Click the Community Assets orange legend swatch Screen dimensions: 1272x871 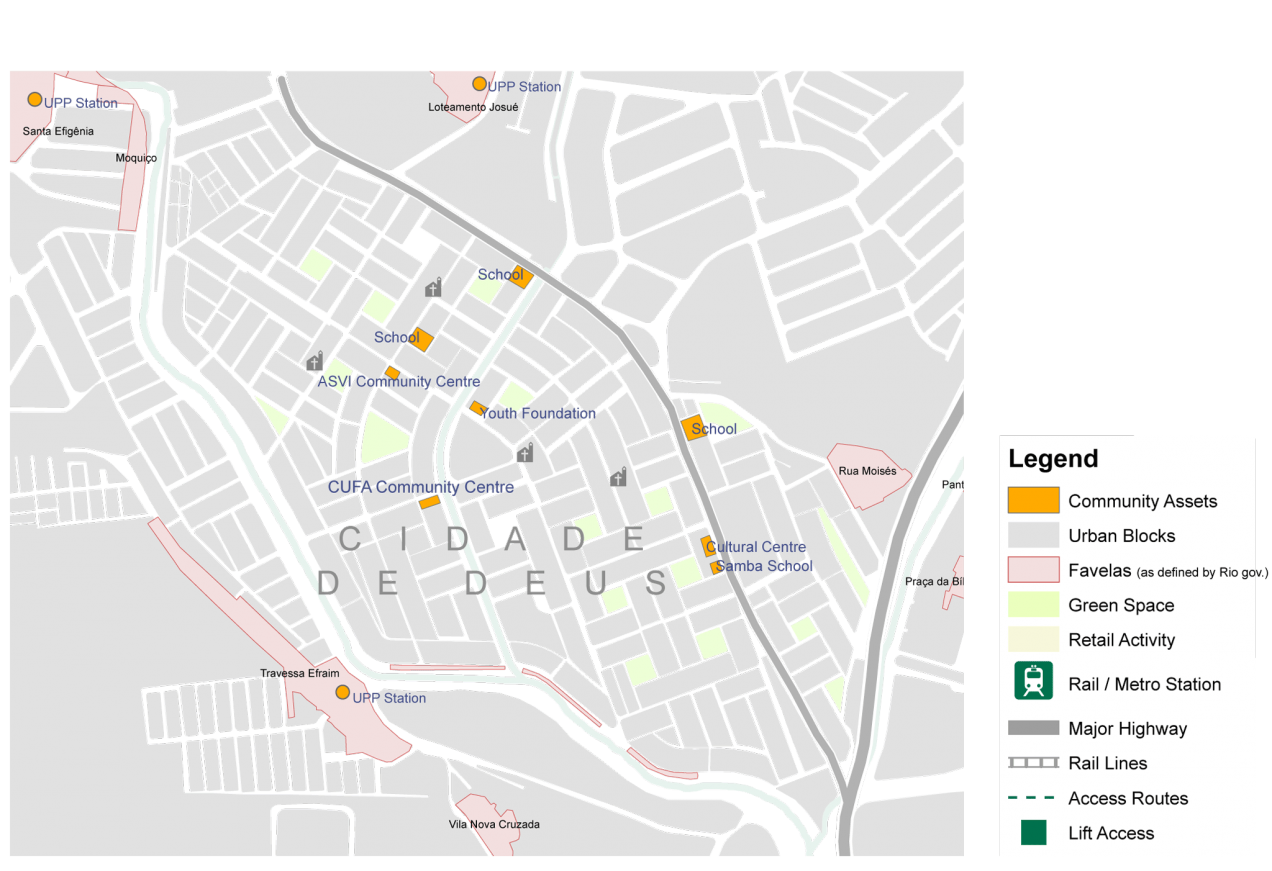click(x=1033, y=500)
